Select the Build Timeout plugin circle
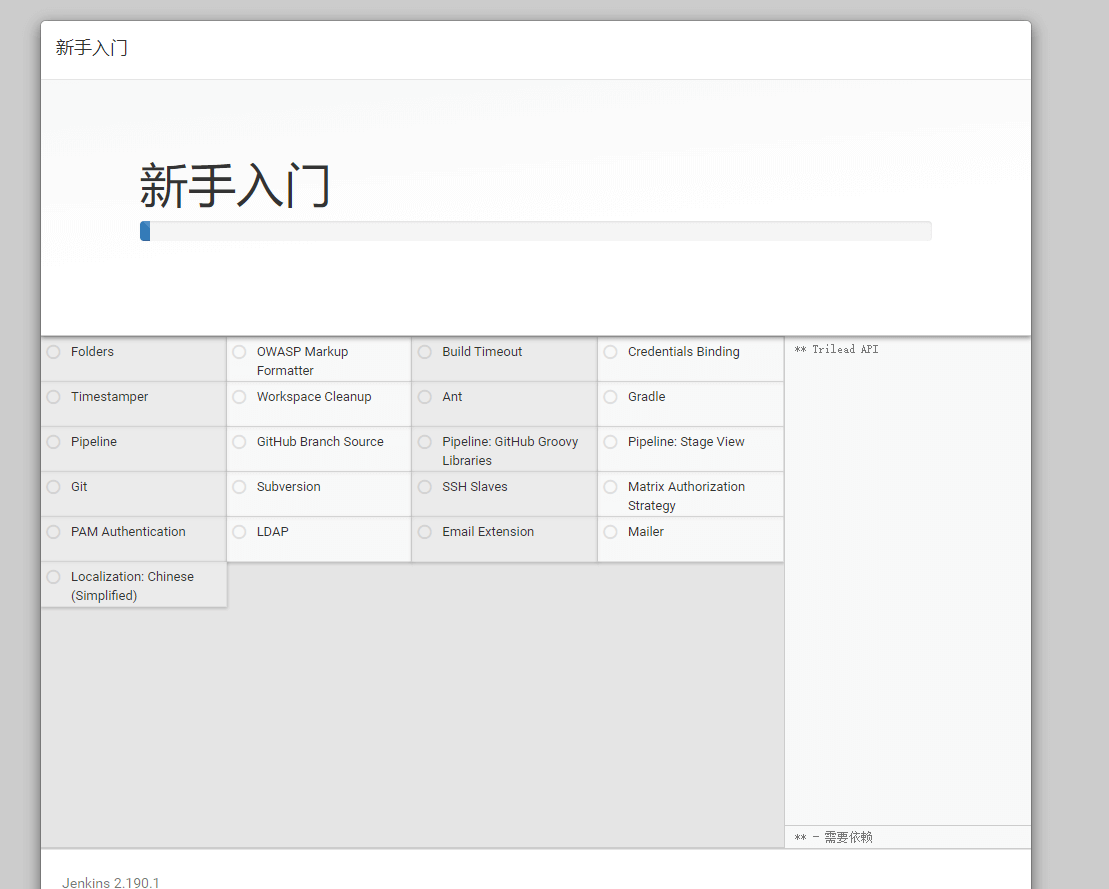The width and height of the screenshot is (1109, 889). point(425,352)
